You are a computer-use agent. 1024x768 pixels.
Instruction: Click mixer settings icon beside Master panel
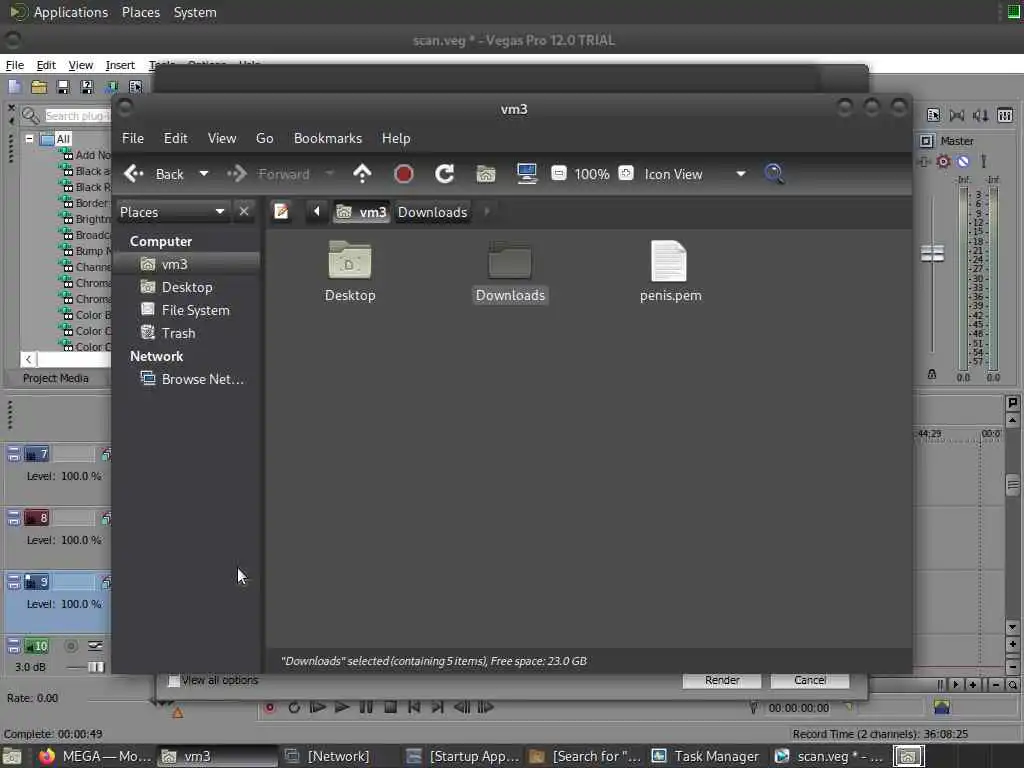[1005, 116]
